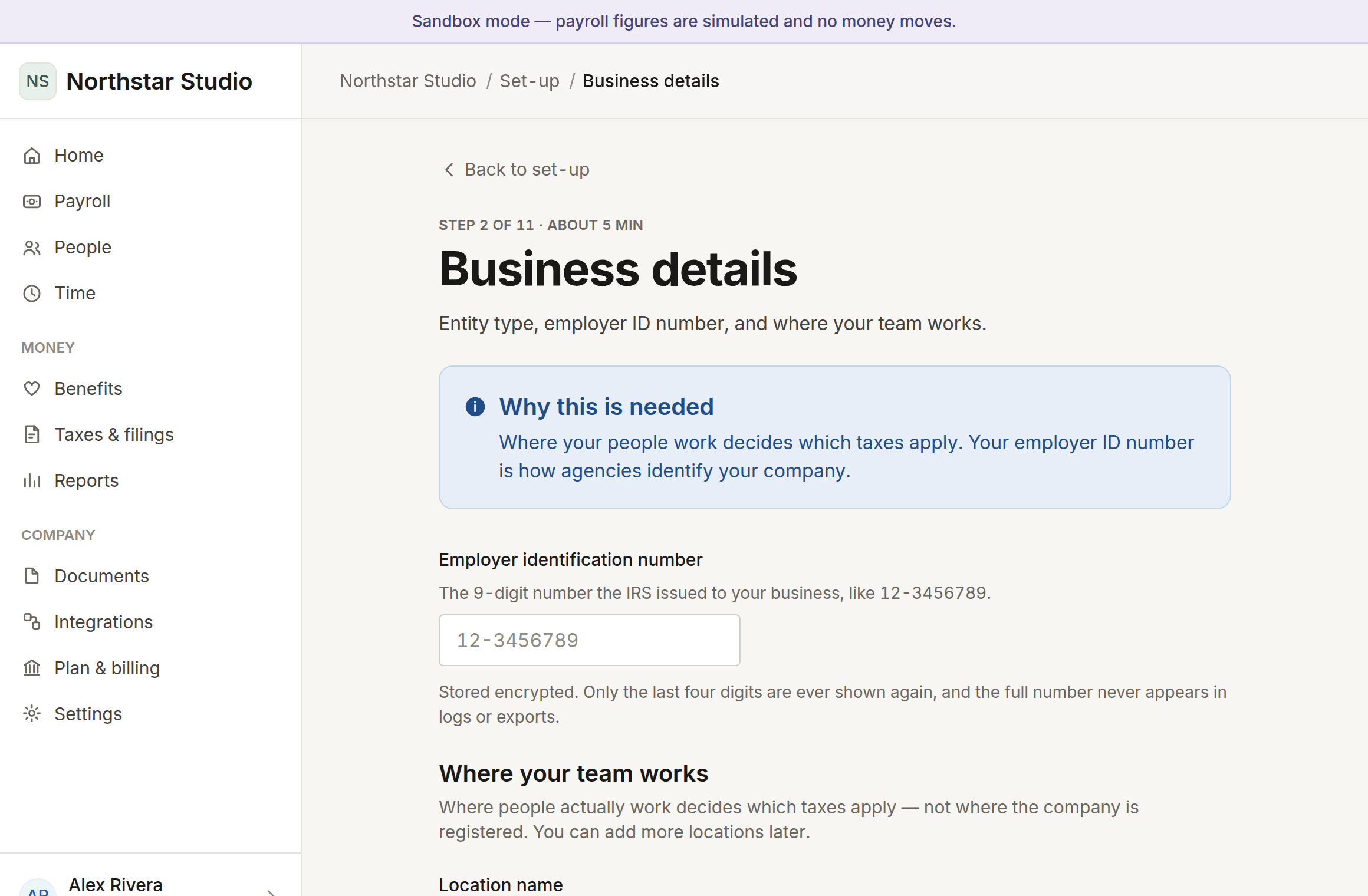Viewport: 1368px width, 896px height.
Task: Click the Employer identification number label
Action: click(571, 560)
